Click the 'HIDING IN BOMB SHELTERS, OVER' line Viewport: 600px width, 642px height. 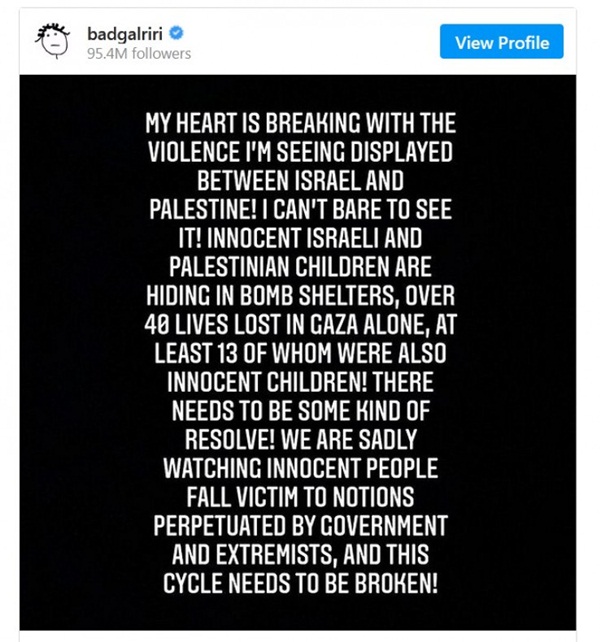coord(300,295)
